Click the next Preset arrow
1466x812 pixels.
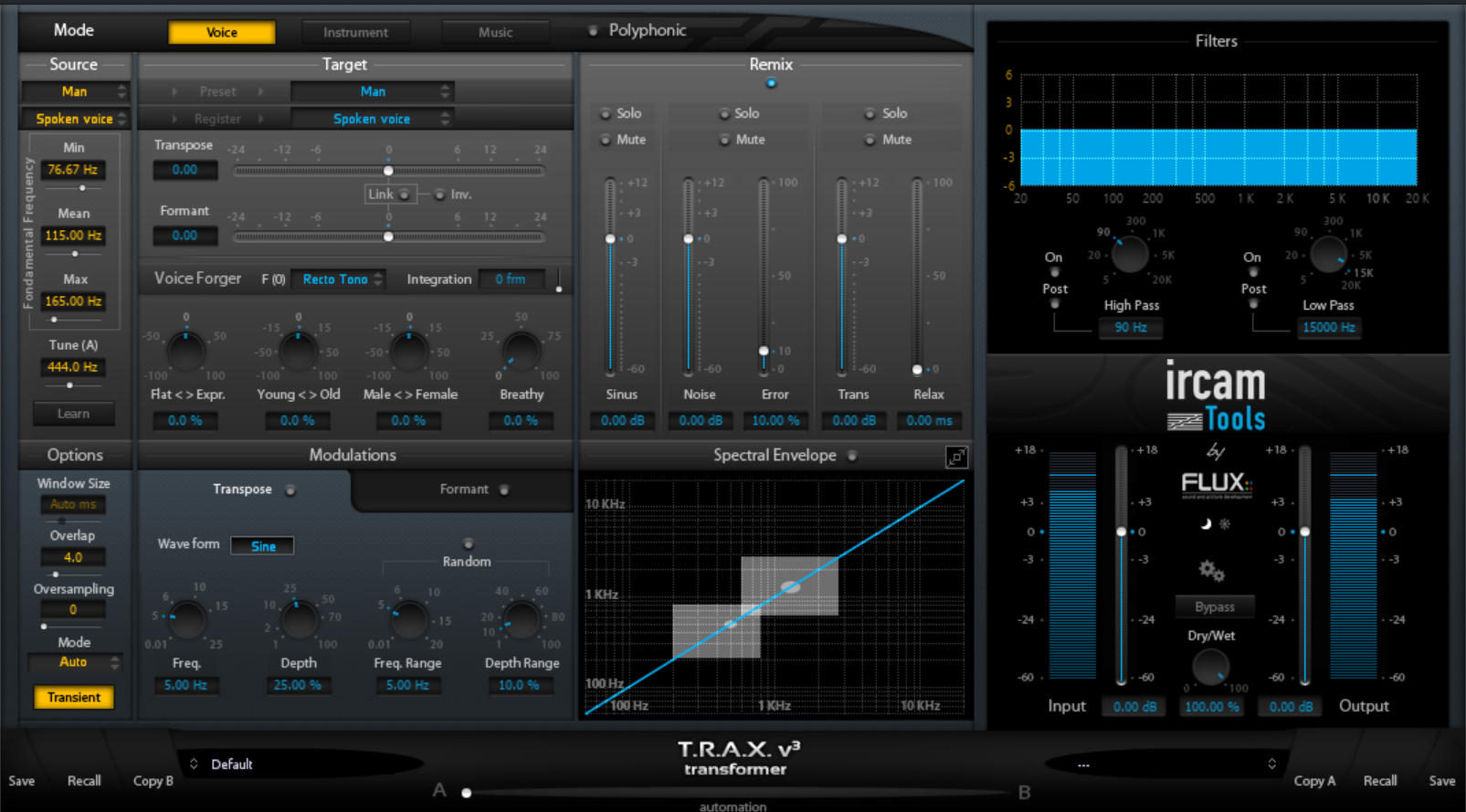tap(260, 91)
